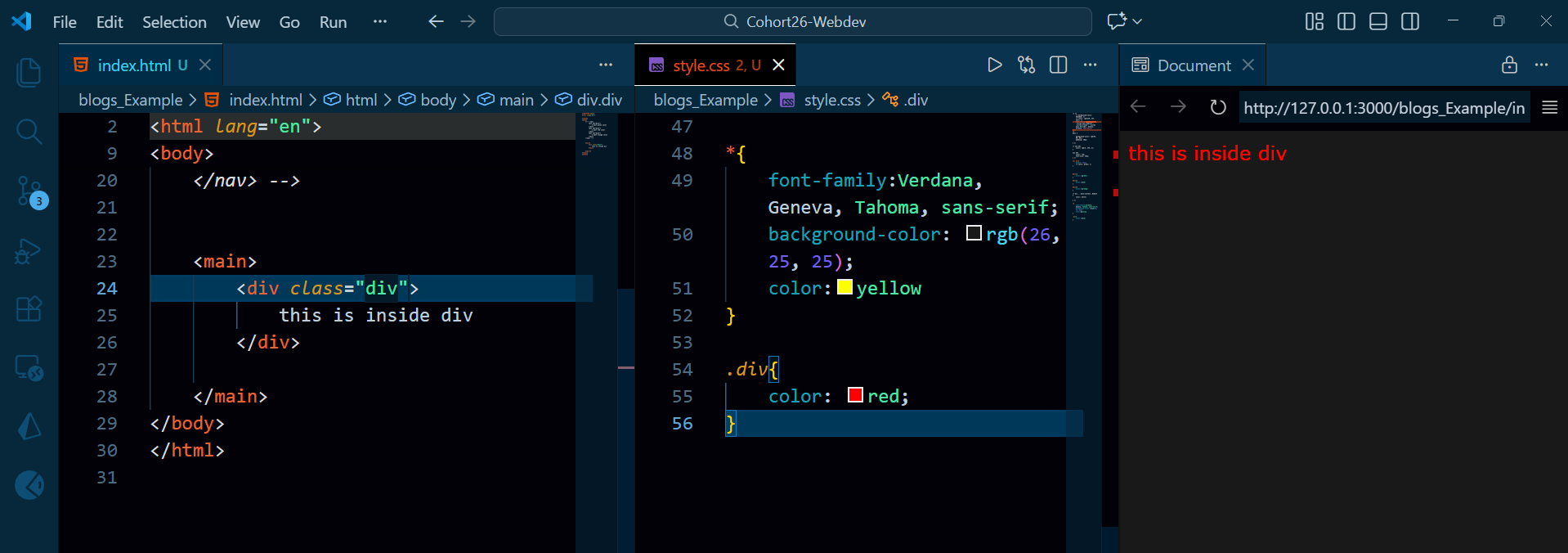Toggle the primary side bar layout button

coord(1346,22)
